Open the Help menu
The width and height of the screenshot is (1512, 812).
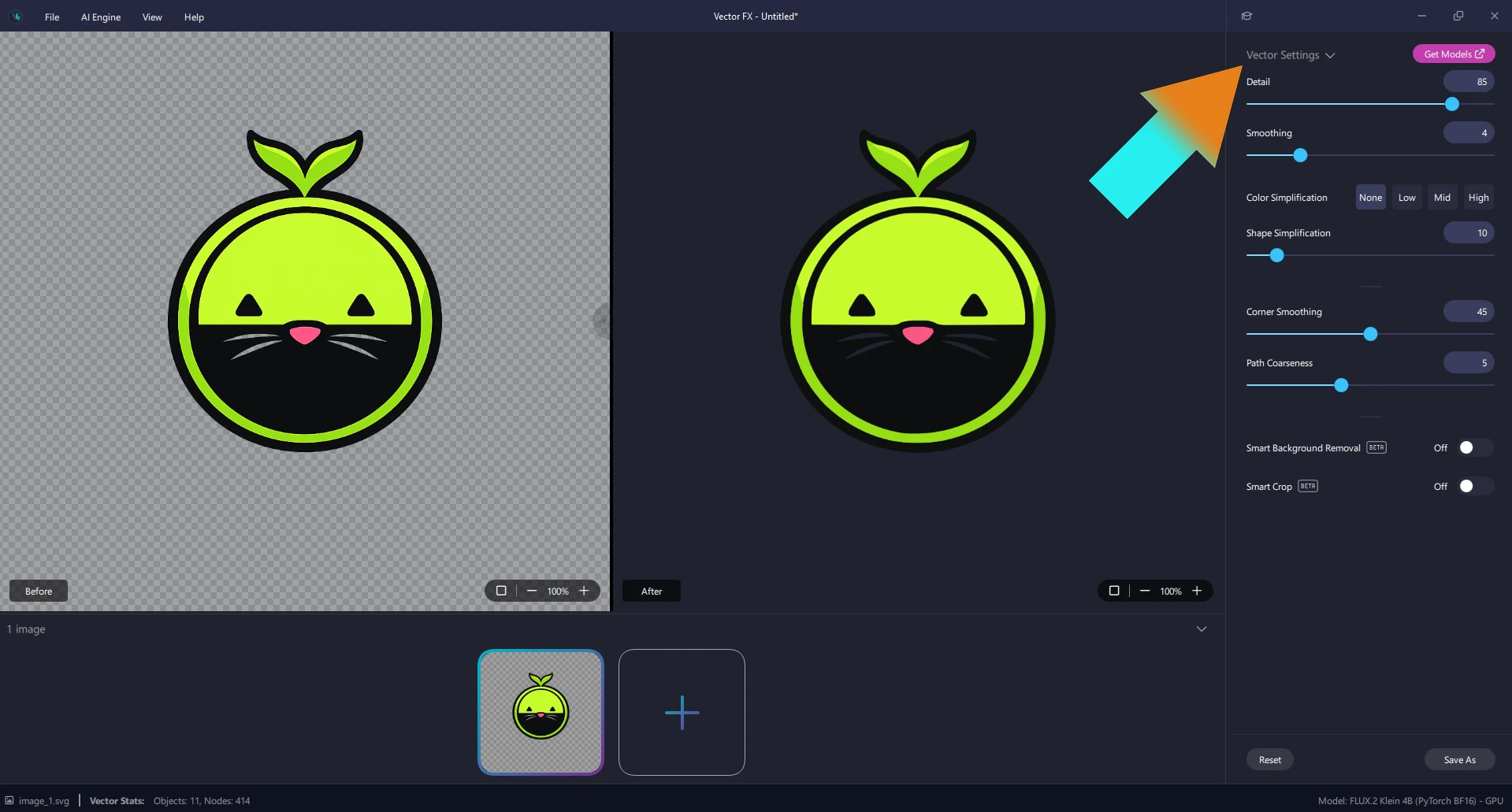[194, 17]
